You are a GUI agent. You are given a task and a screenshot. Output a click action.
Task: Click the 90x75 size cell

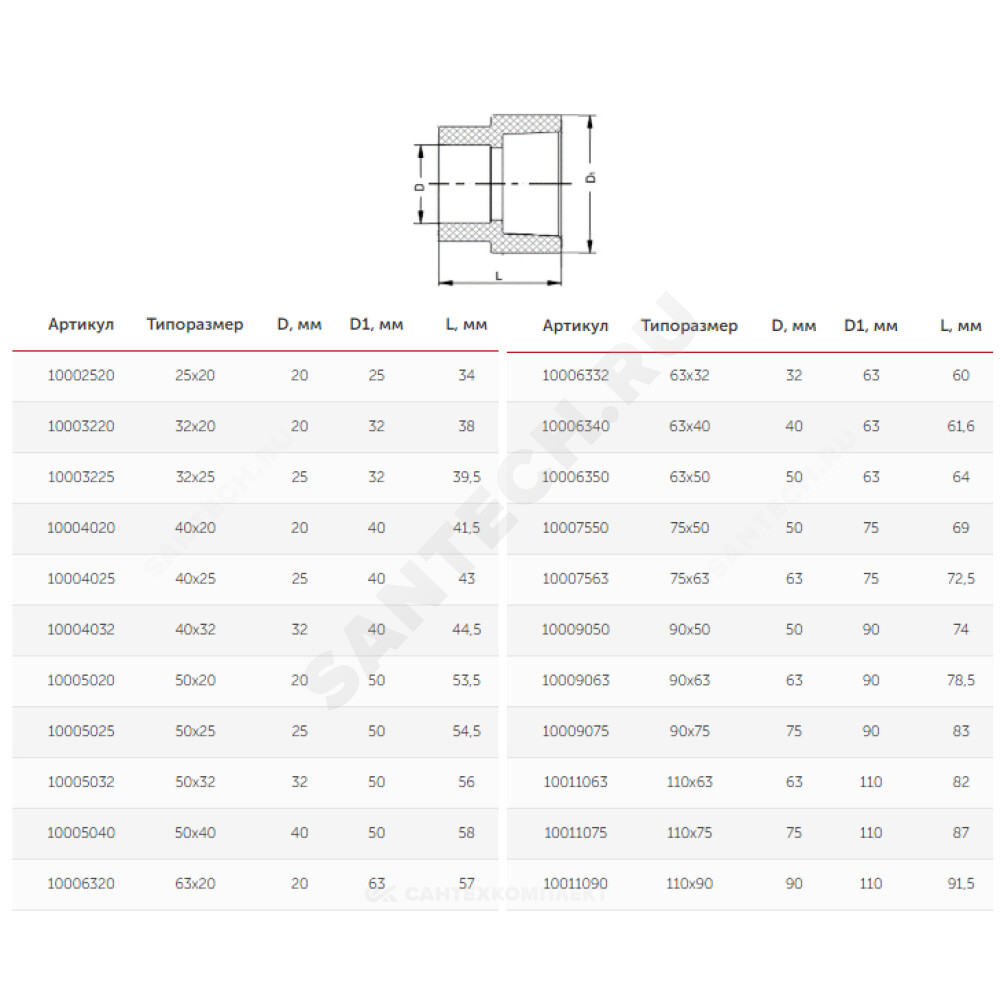coord(689,731)
